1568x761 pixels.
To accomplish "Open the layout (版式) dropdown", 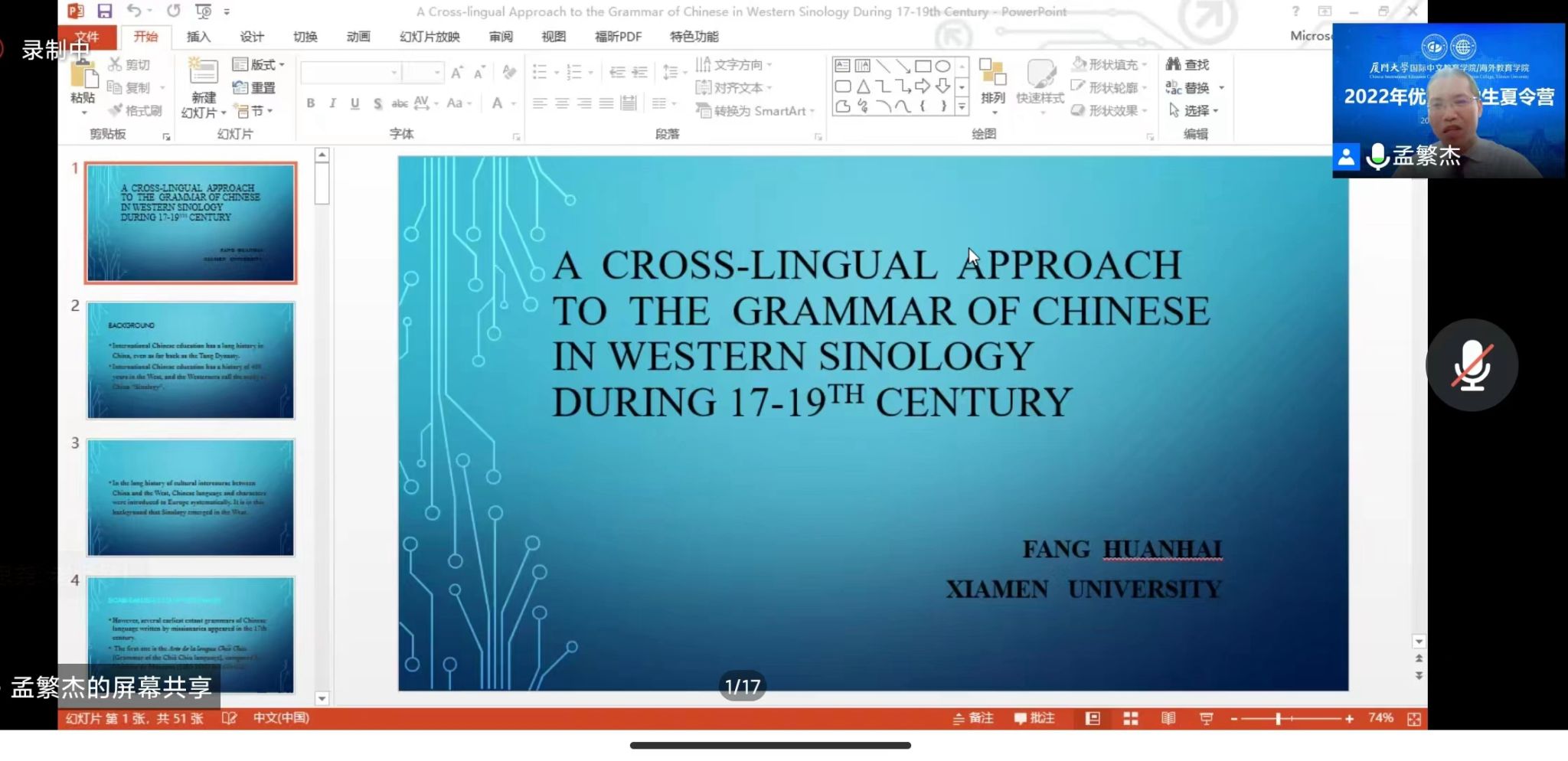I will pyautogui.click(x=259, y=65).
